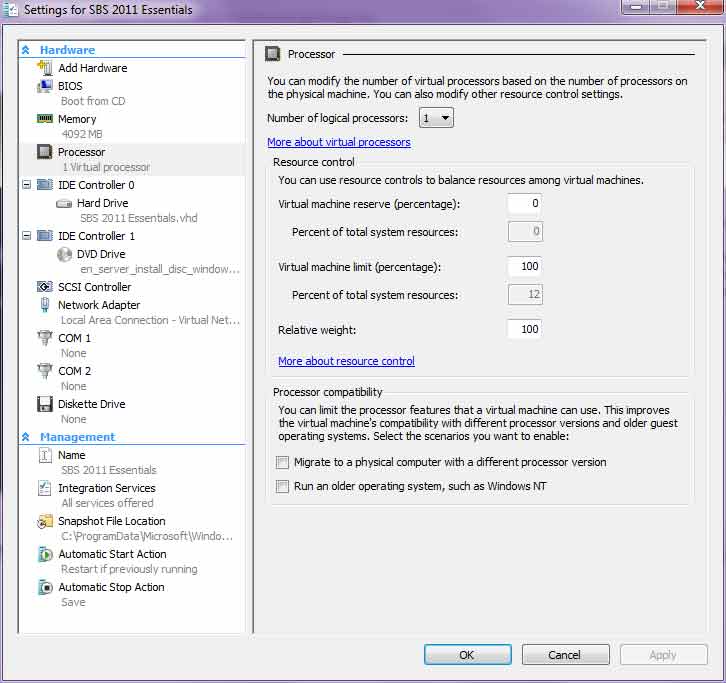This screenshot has height=683, width=726.
Task: Click 'Local Area Connection - Virtual Net...' text
Action: click(150, 320)
